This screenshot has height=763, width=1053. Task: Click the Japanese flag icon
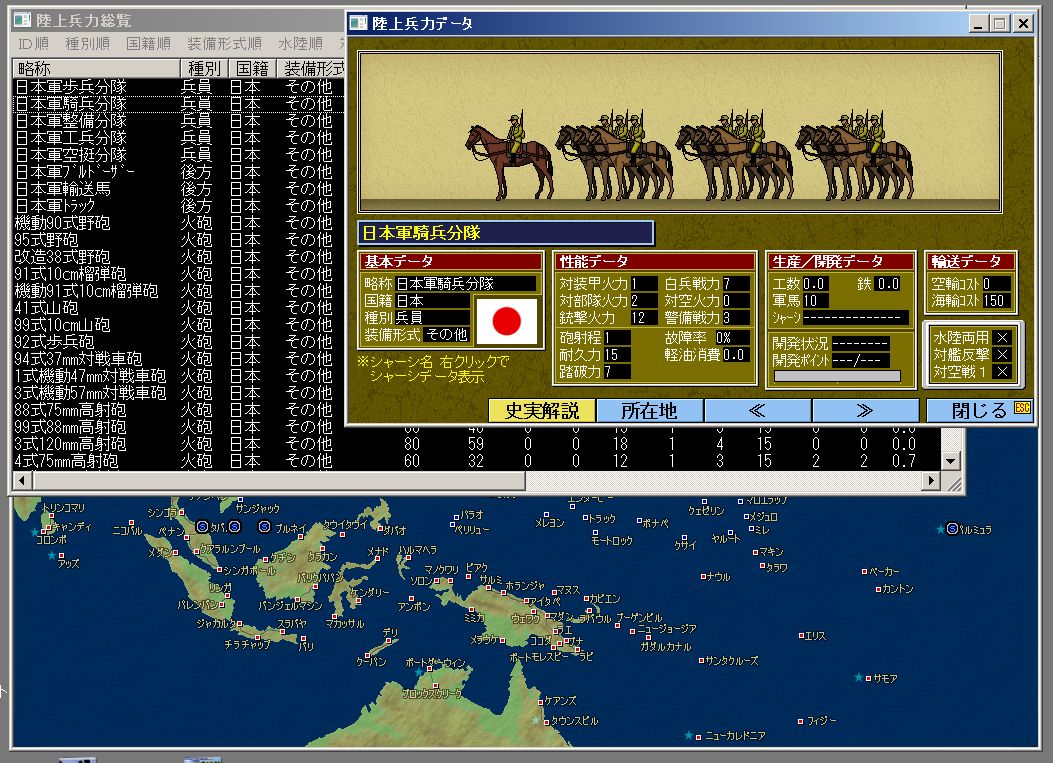506,321
